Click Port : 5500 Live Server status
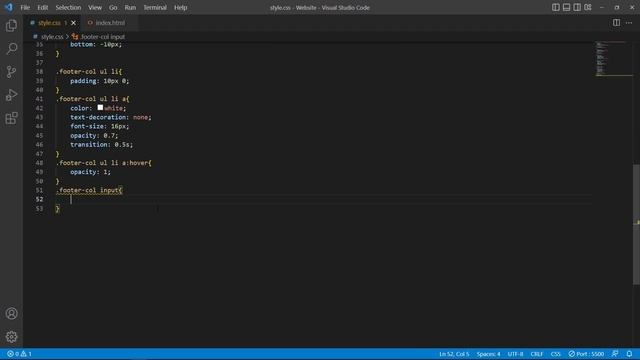Image resolution: width=640 pixels, height=360 pixels. (587, 354)
